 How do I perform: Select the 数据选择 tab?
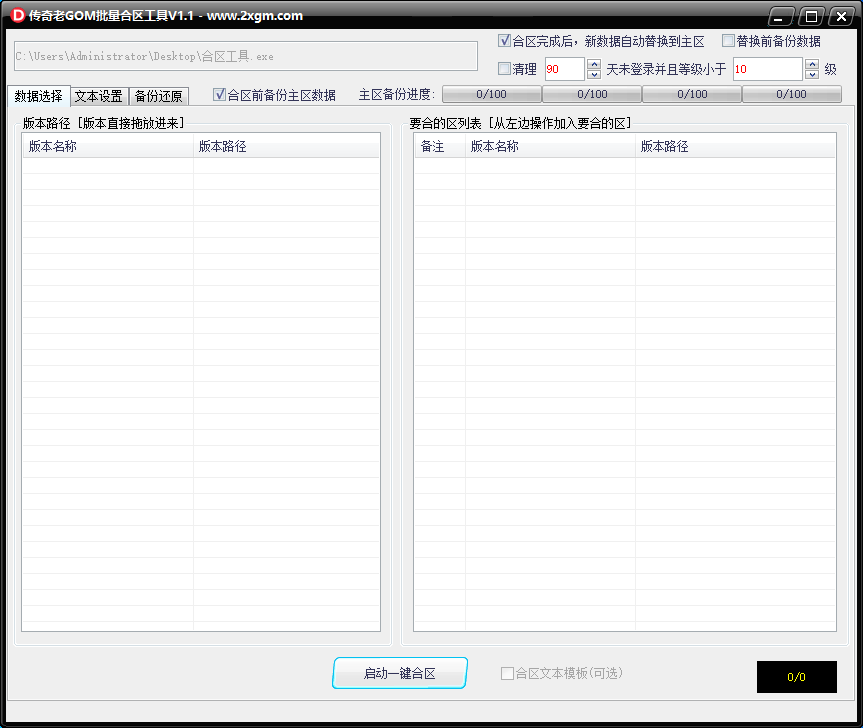coord(38,96)
